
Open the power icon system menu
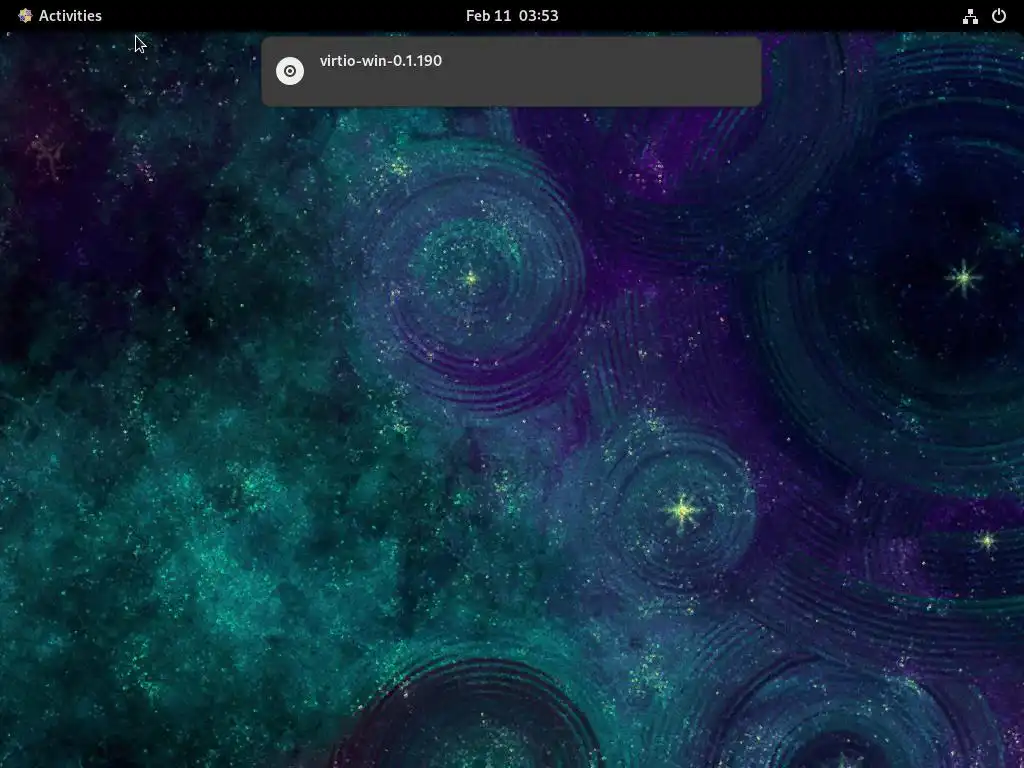[999, 16]
